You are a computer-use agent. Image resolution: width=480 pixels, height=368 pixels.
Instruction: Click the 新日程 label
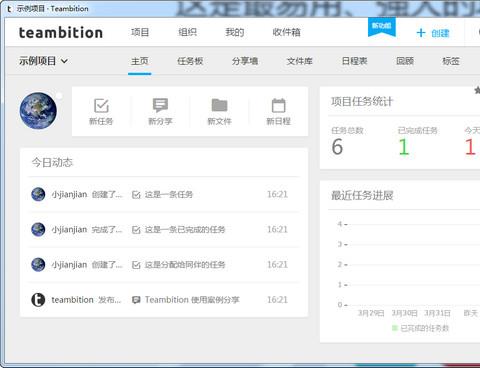279,121
